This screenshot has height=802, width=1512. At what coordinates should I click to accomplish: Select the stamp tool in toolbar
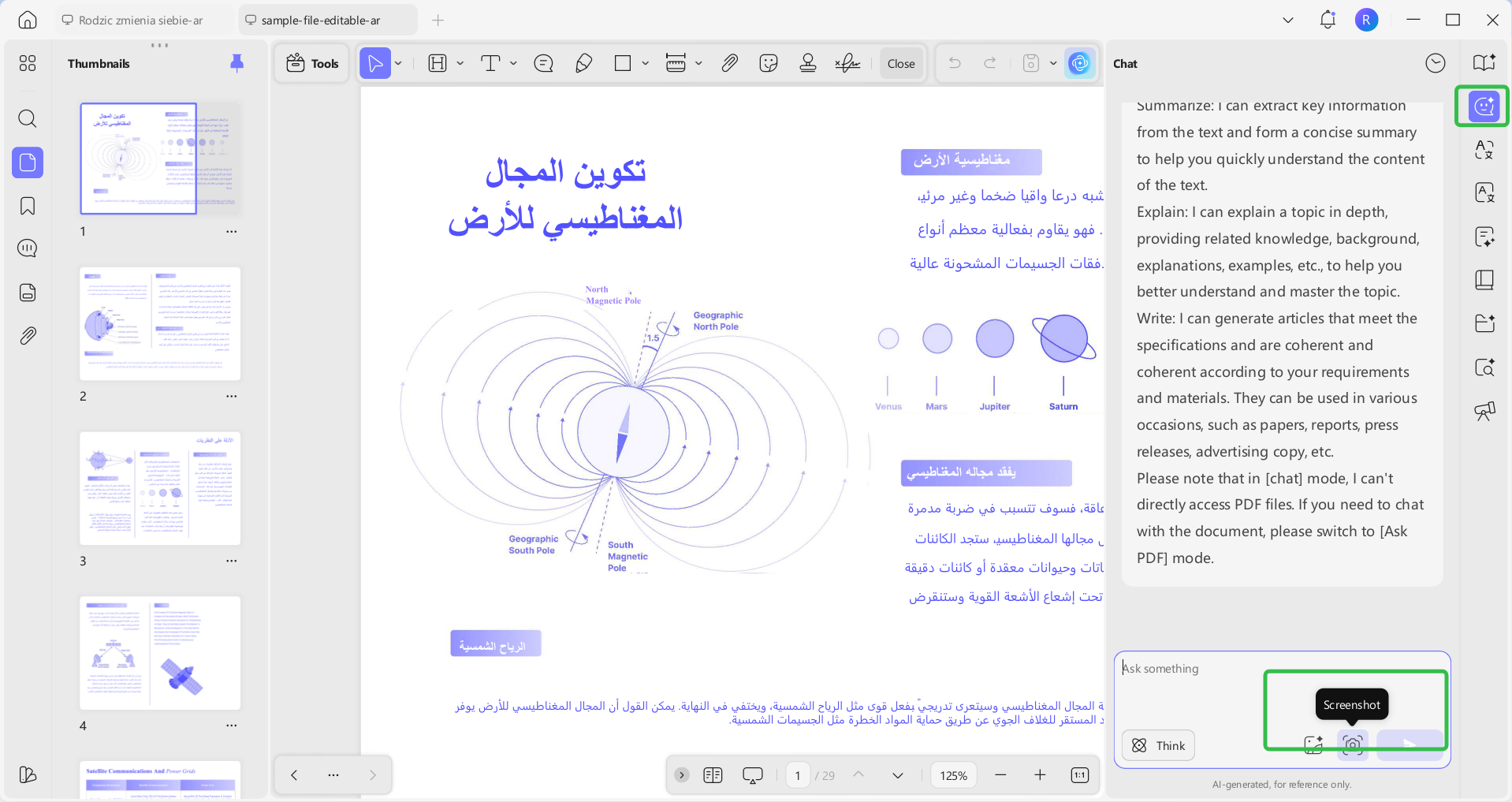coord(807,63)
